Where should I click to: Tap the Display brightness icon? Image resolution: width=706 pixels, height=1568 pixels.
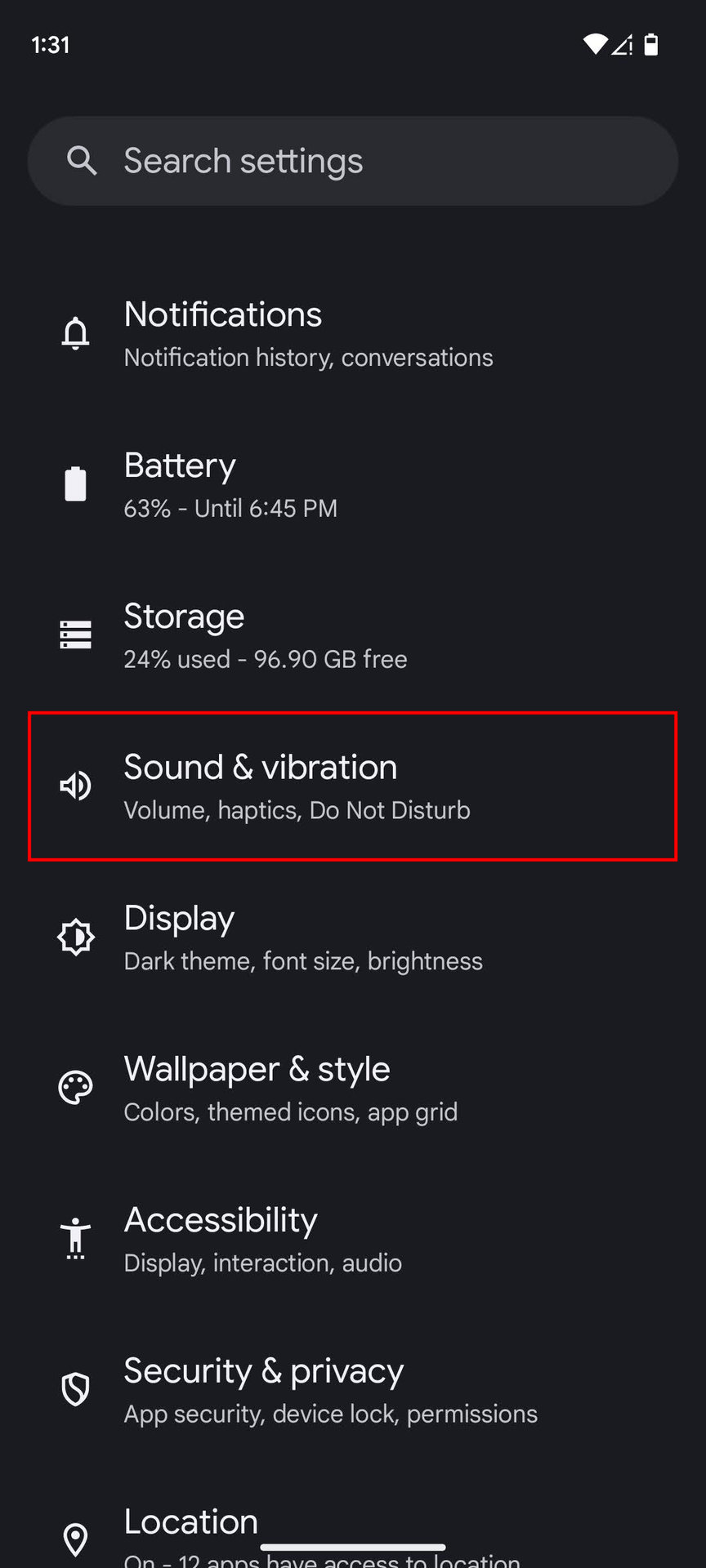pyautogui.click(x=76, y=937)
